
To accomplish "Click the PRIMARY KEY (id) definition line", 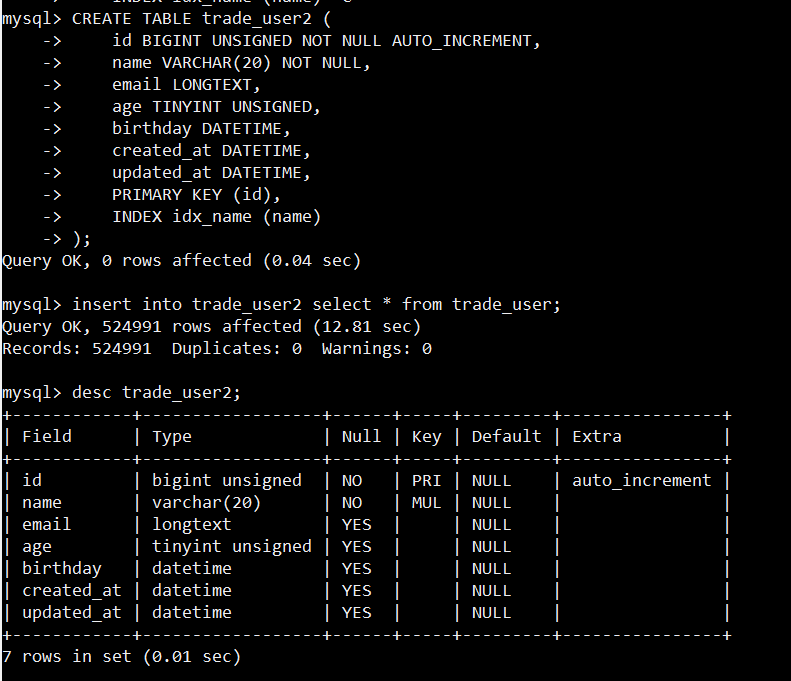I will [x=196, y=194].
